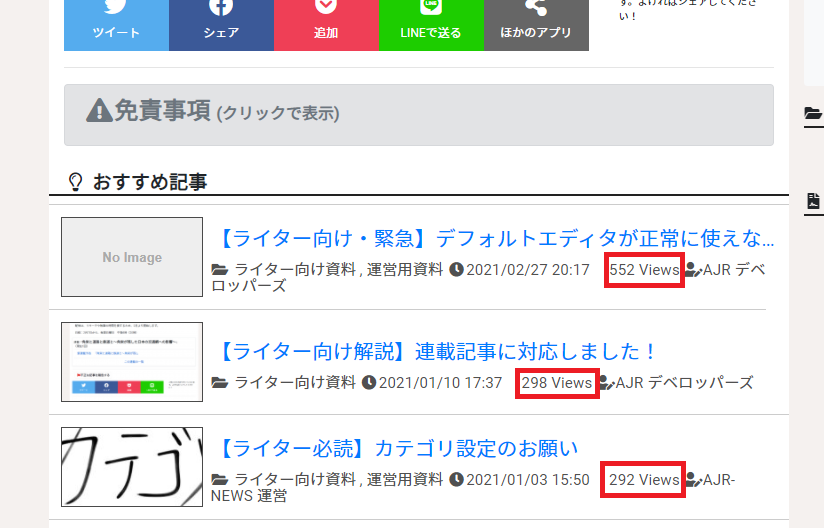Open ライター向け資料 category in the first article
Screen dimensions: 824x528
(295, 270)
